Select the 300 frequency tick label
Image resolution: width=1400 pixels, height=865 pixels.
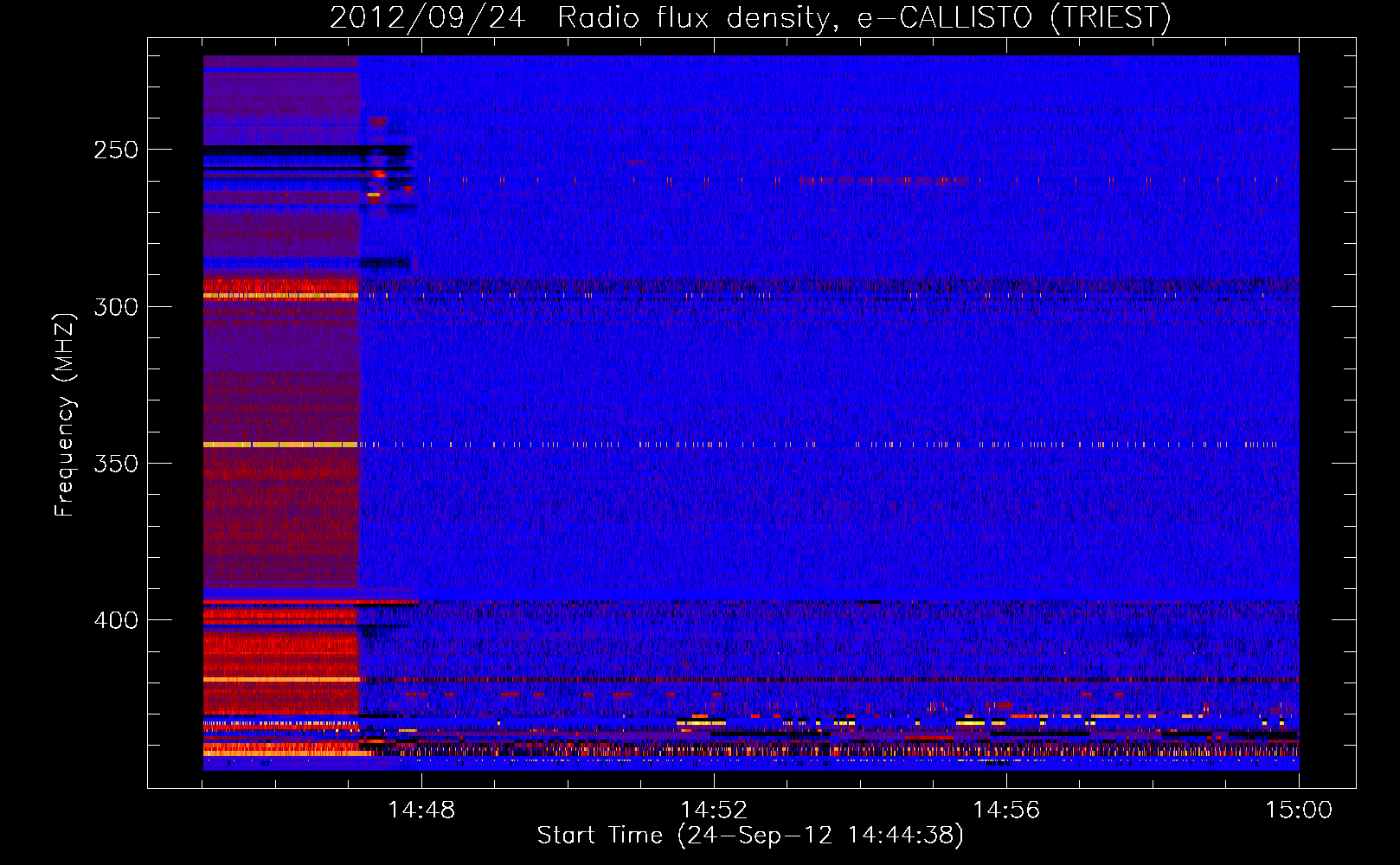[116, 307]
